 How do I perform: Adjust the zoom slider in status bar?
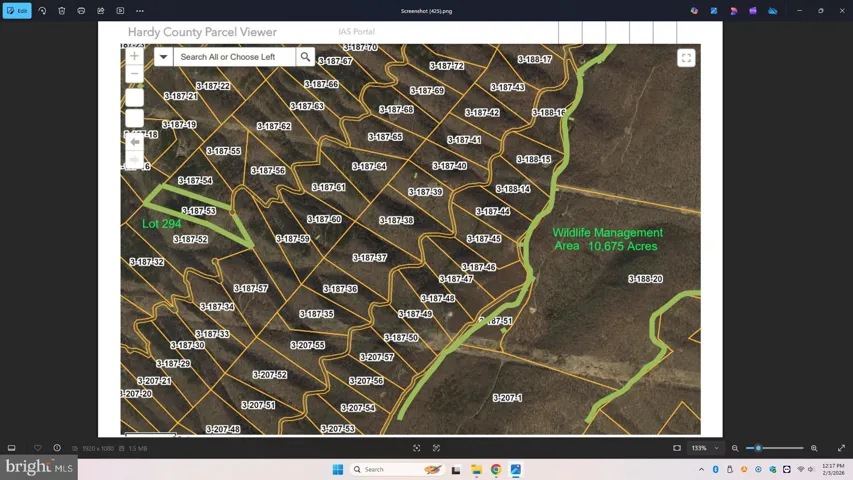759,448
